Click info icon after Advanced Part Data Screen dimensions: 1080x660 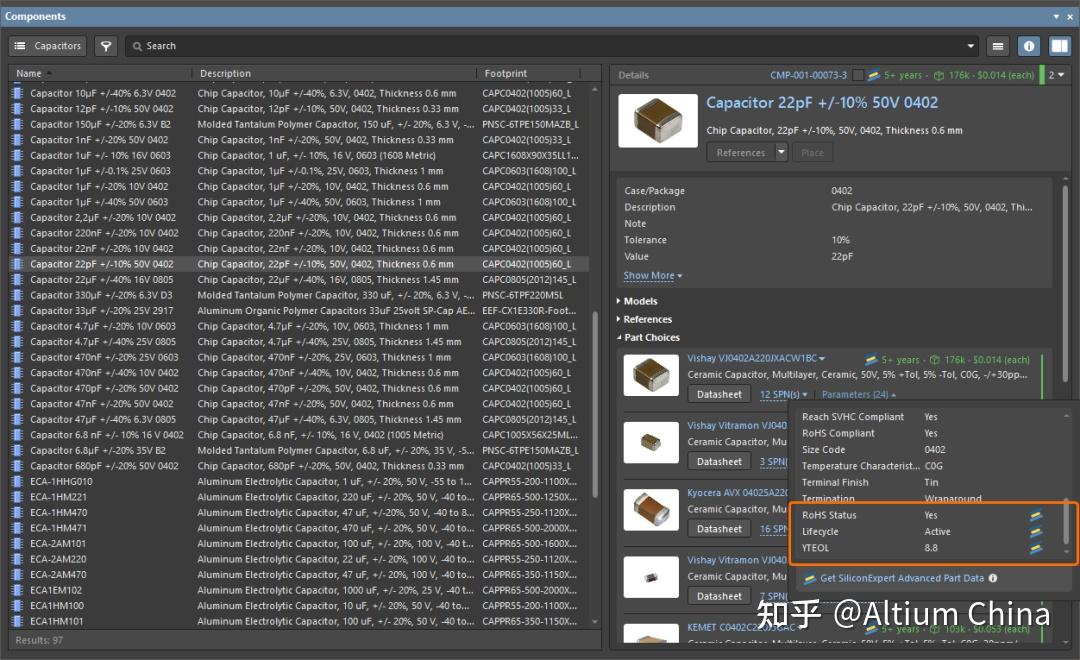[993, 579]
